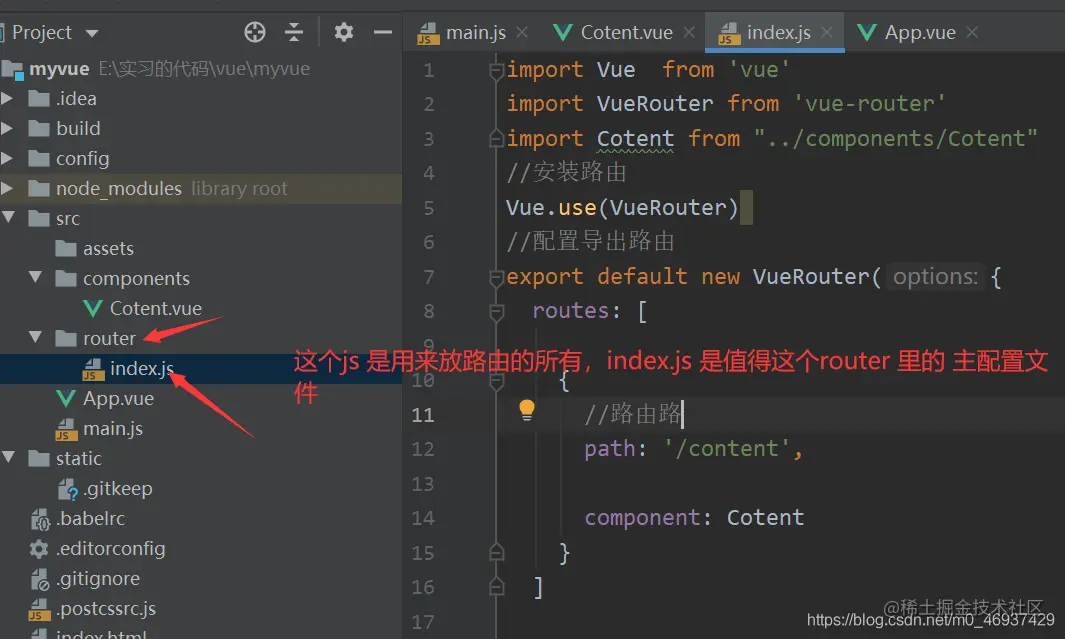Open the Settings gear in the Project toolbar
The image size is (1065, 639).
(344, 32)
